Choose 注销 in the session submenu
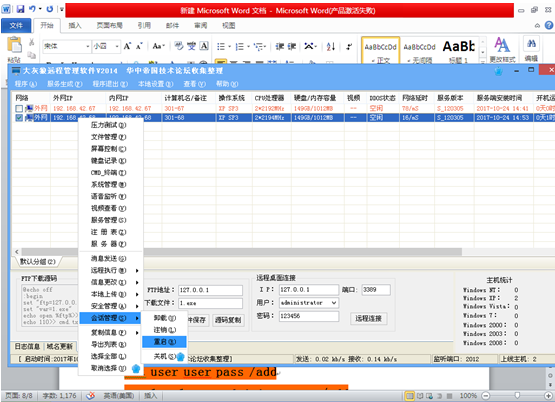This screenshot has width=555, height=402. pos(164,330)
